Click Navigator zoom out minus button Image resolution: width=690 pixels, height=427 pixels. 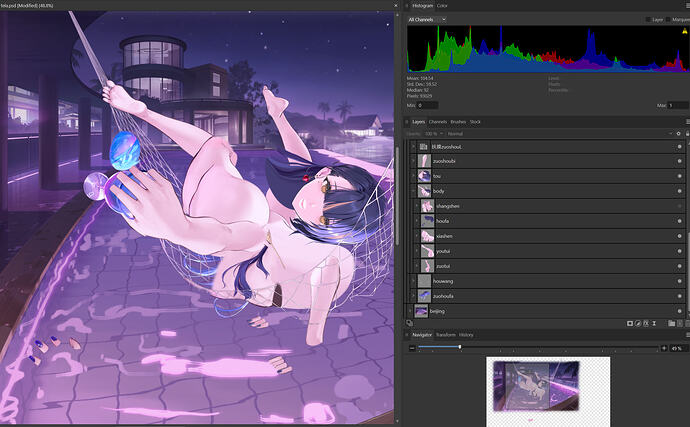pos(412,348)
